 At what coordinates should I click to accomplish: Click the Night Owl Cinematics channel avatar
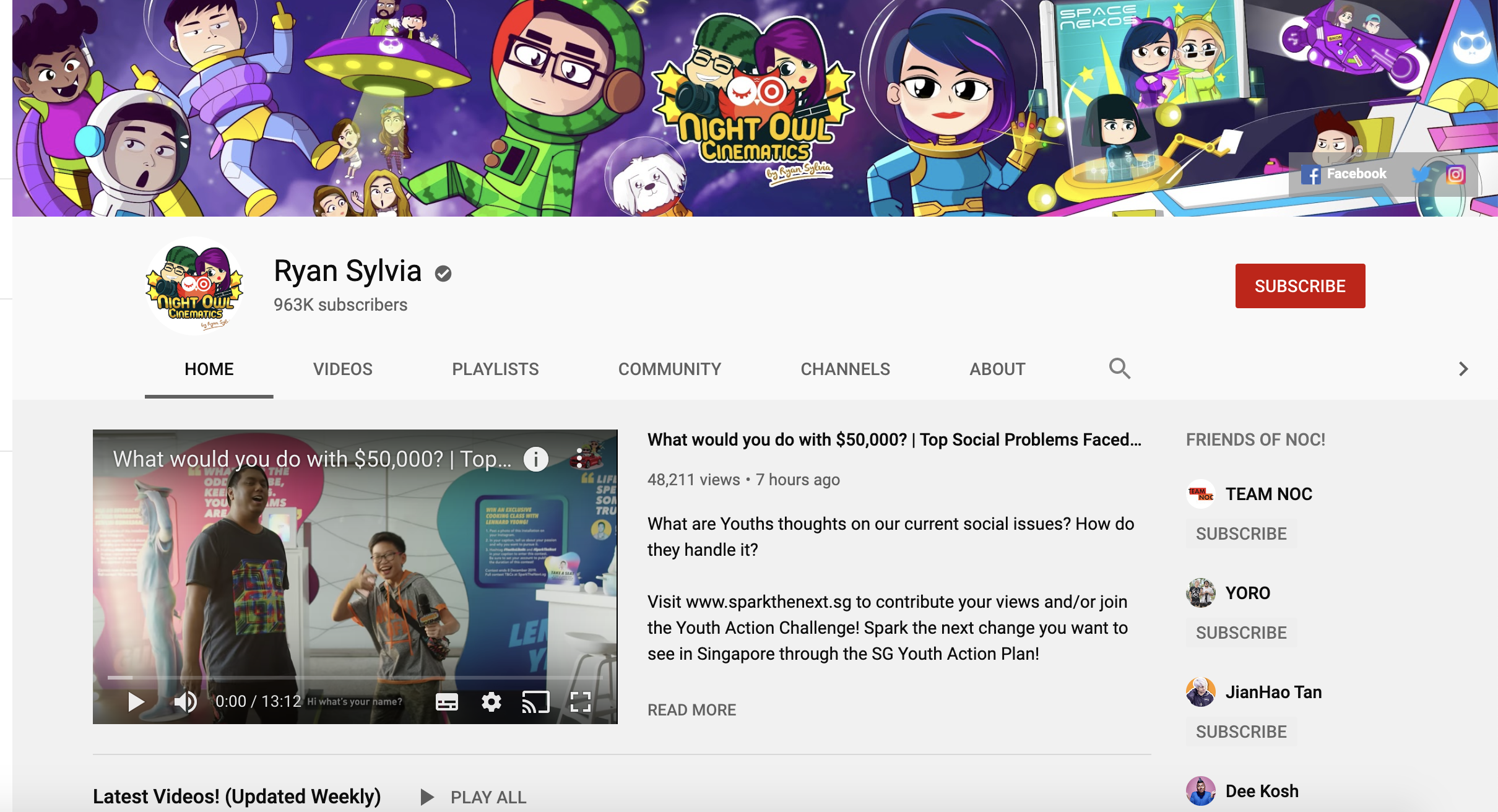(194, 286)
